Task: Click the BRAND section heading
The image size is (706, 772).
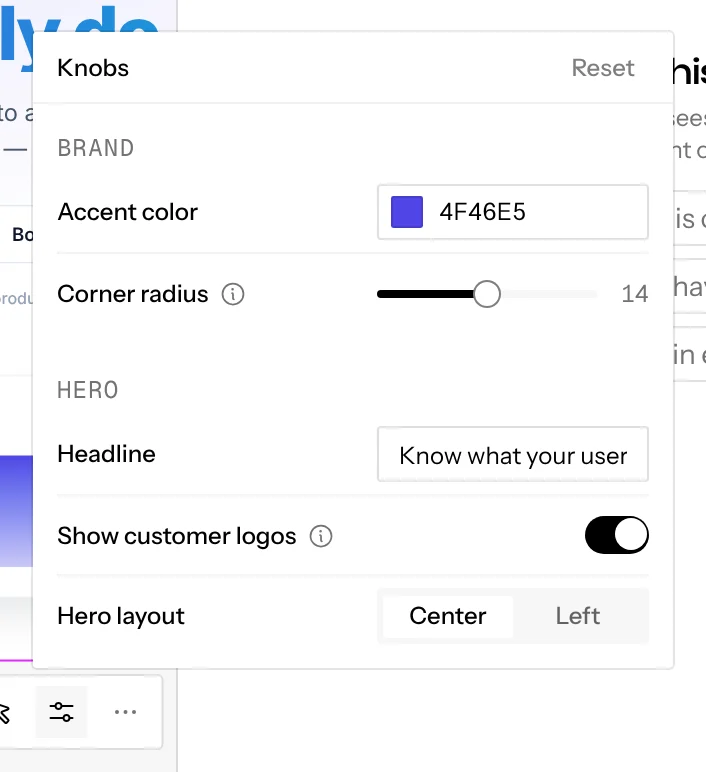Action: 96,148
